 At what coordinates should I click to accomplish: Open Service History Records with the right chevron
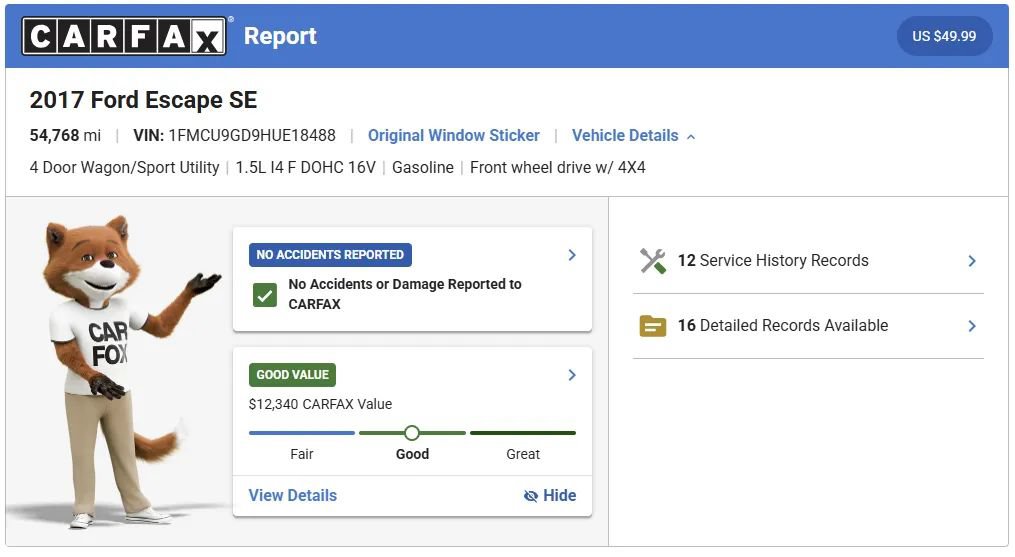972,261
